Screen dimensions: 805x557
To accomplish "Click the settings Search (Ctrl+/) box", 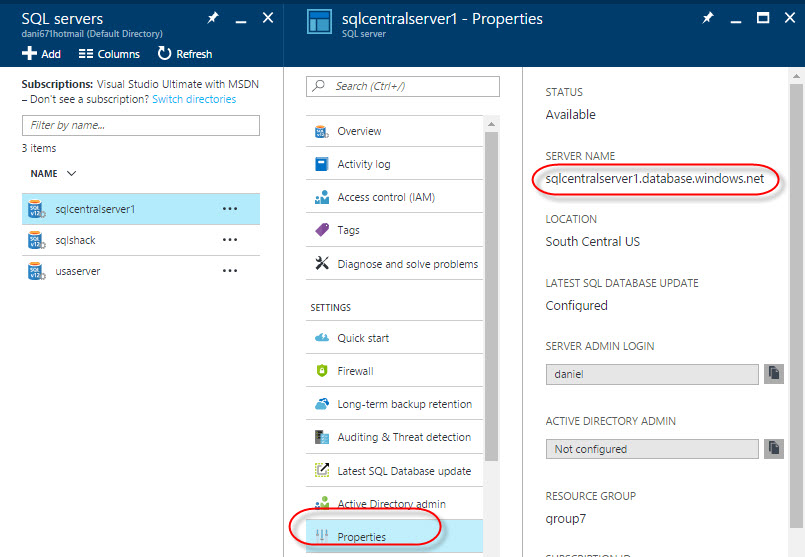I will [402, 86].
